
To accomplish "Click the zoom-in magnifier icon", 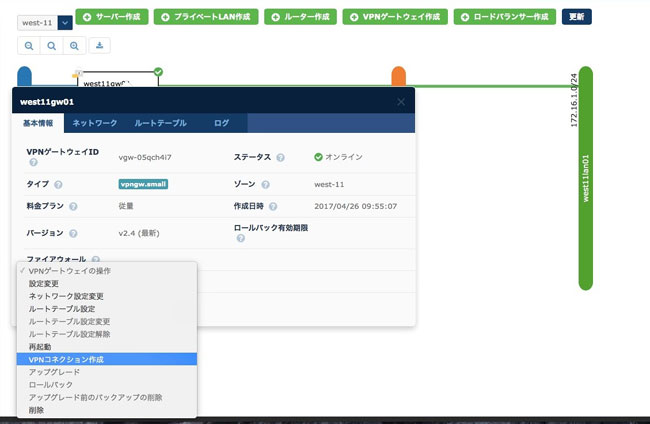I will coord(75,46).
